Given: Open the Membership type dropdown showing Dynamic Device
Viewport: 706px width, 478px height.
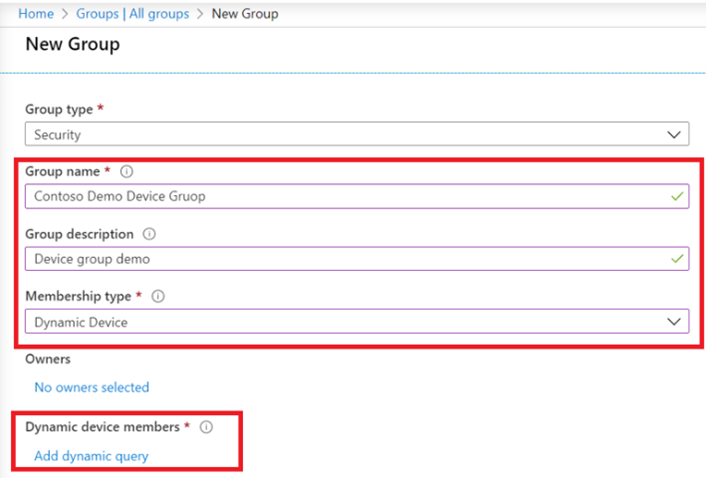Looking at the screenshot, I should 357,321.
